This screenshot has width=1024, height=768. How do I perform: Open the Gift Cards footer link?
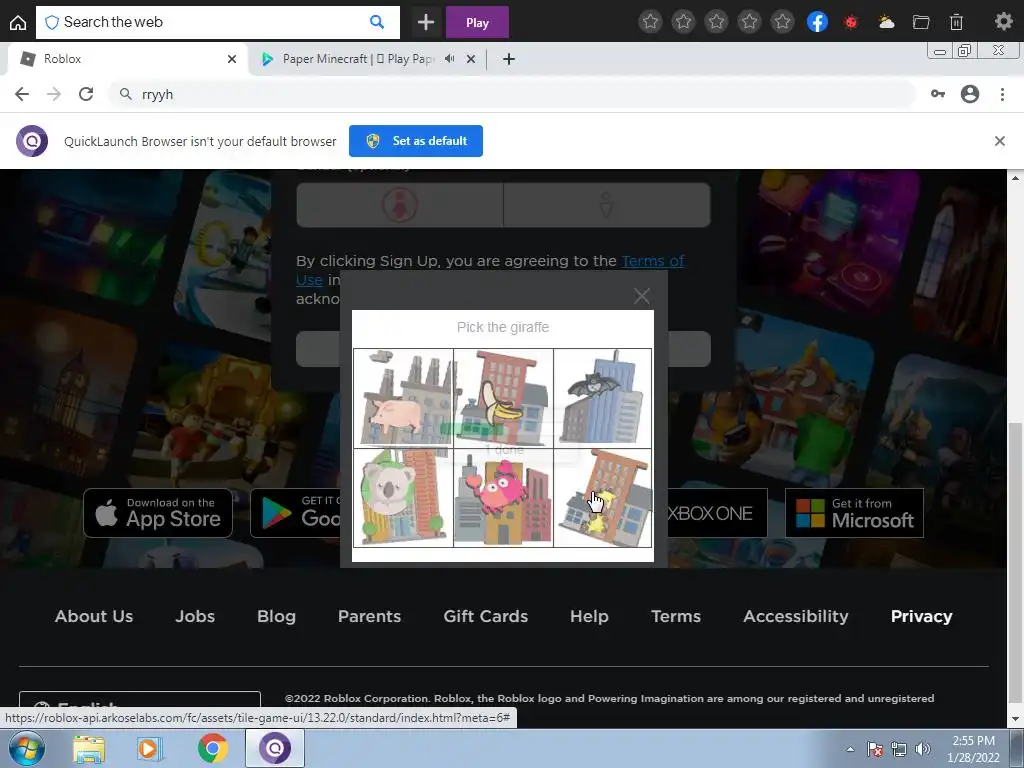(485, 616)
